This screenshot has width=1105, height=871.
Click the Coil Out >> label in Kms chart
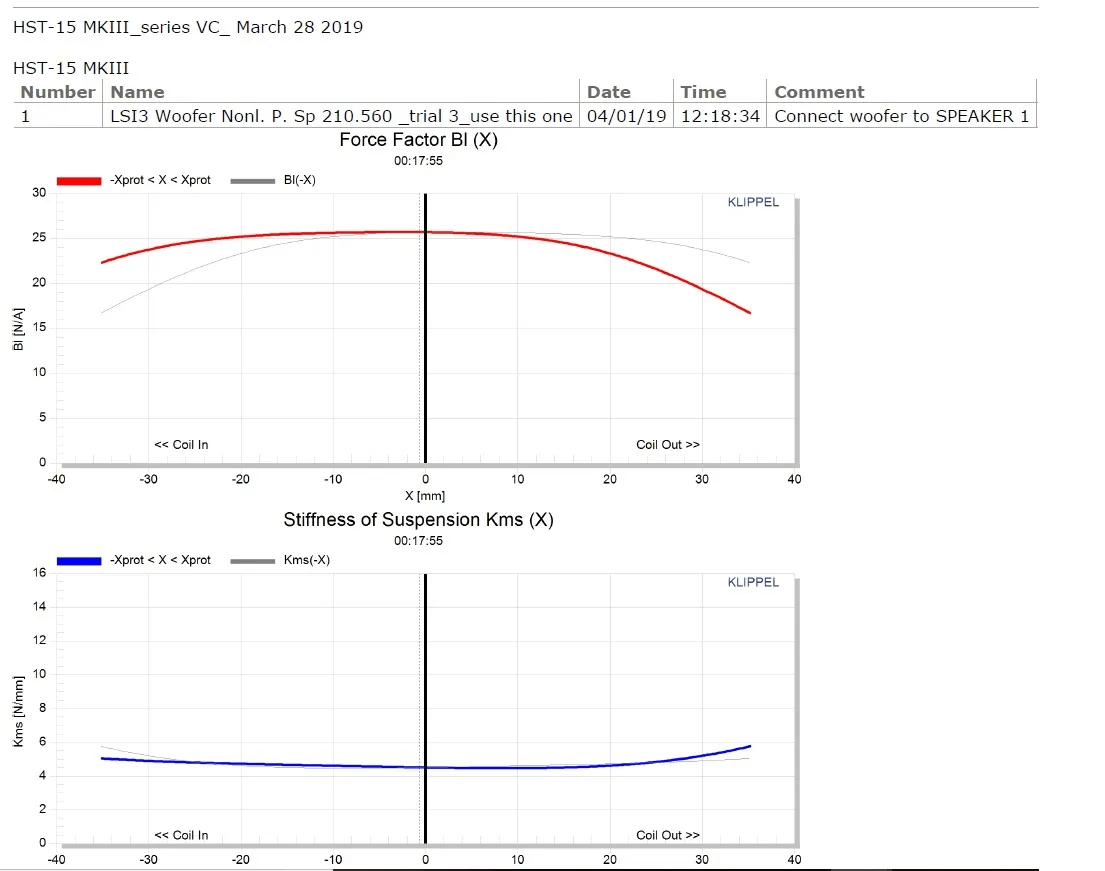tap(668, 835)
